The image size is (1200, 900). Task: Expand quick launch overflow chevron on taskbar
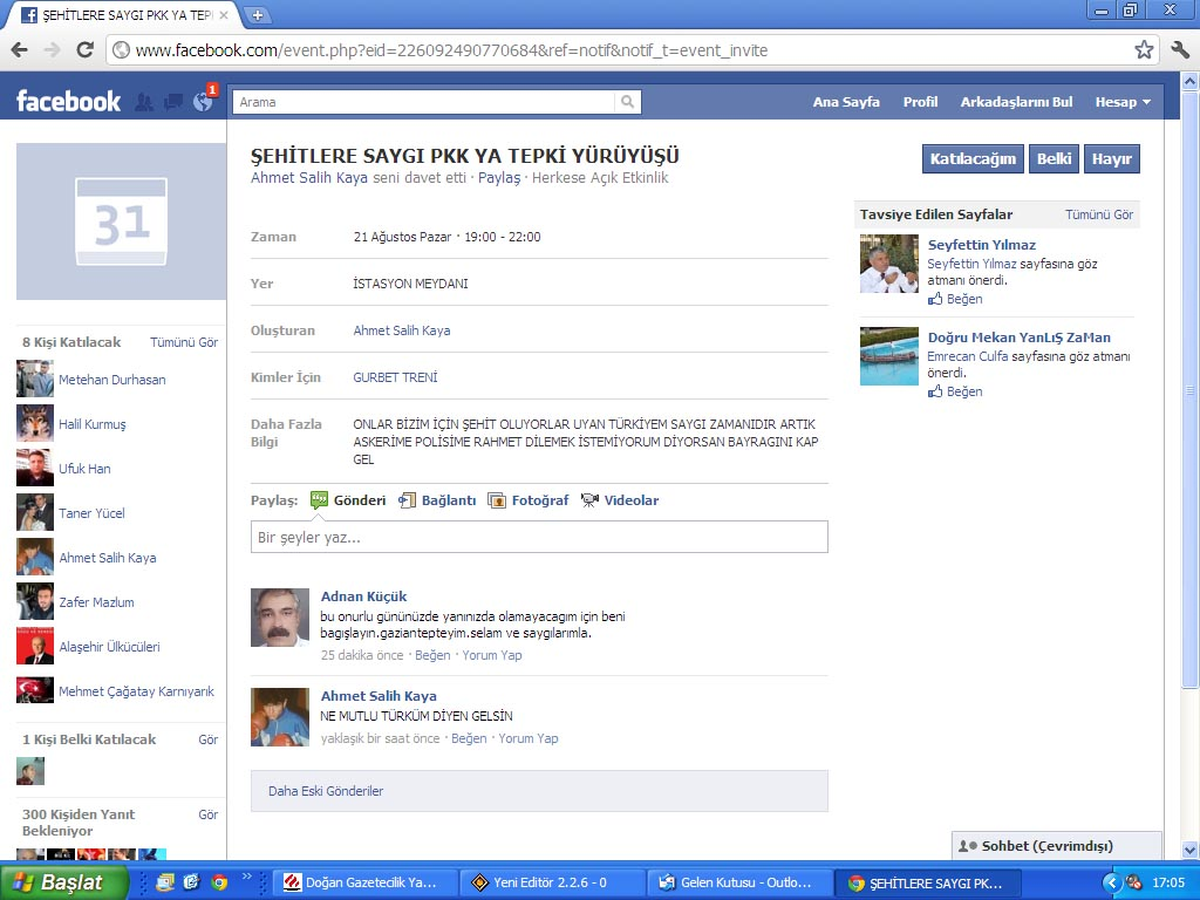tap(247, 877)
